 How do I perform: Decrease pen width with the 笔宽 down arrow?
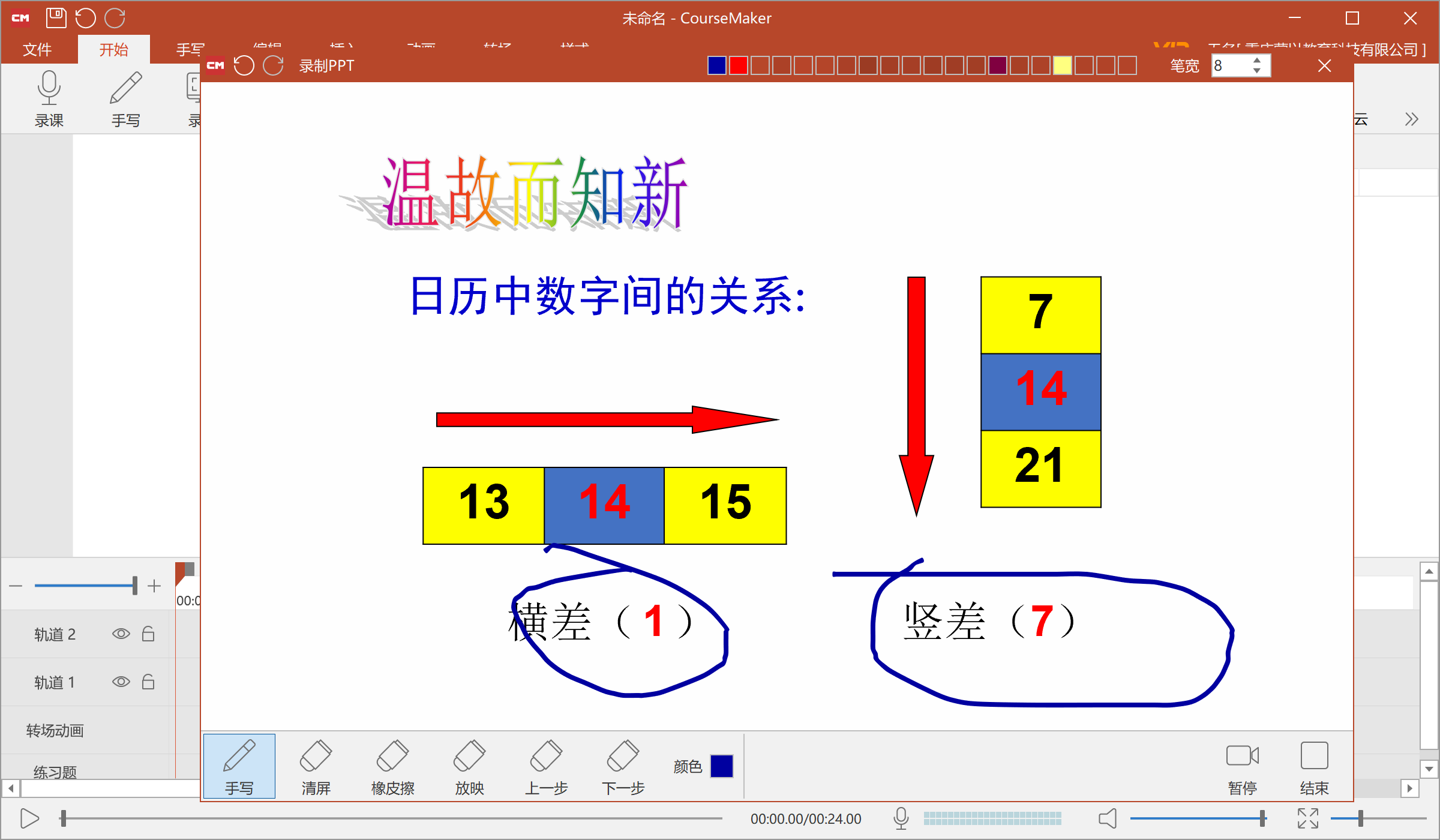(1257, 72)
